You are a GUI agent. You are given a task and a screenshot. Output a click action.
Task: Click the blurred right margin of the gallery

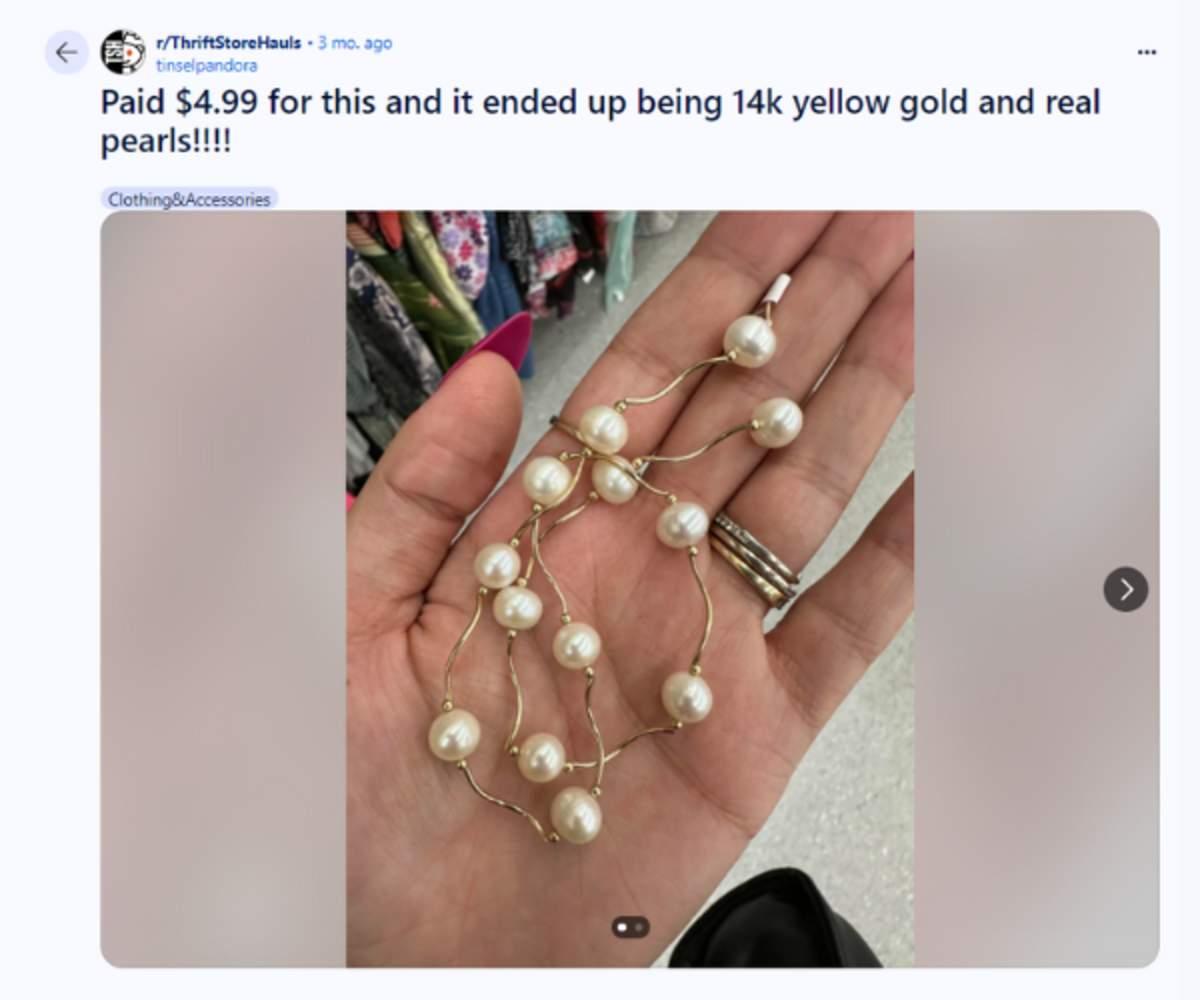tap(1036, 589)
